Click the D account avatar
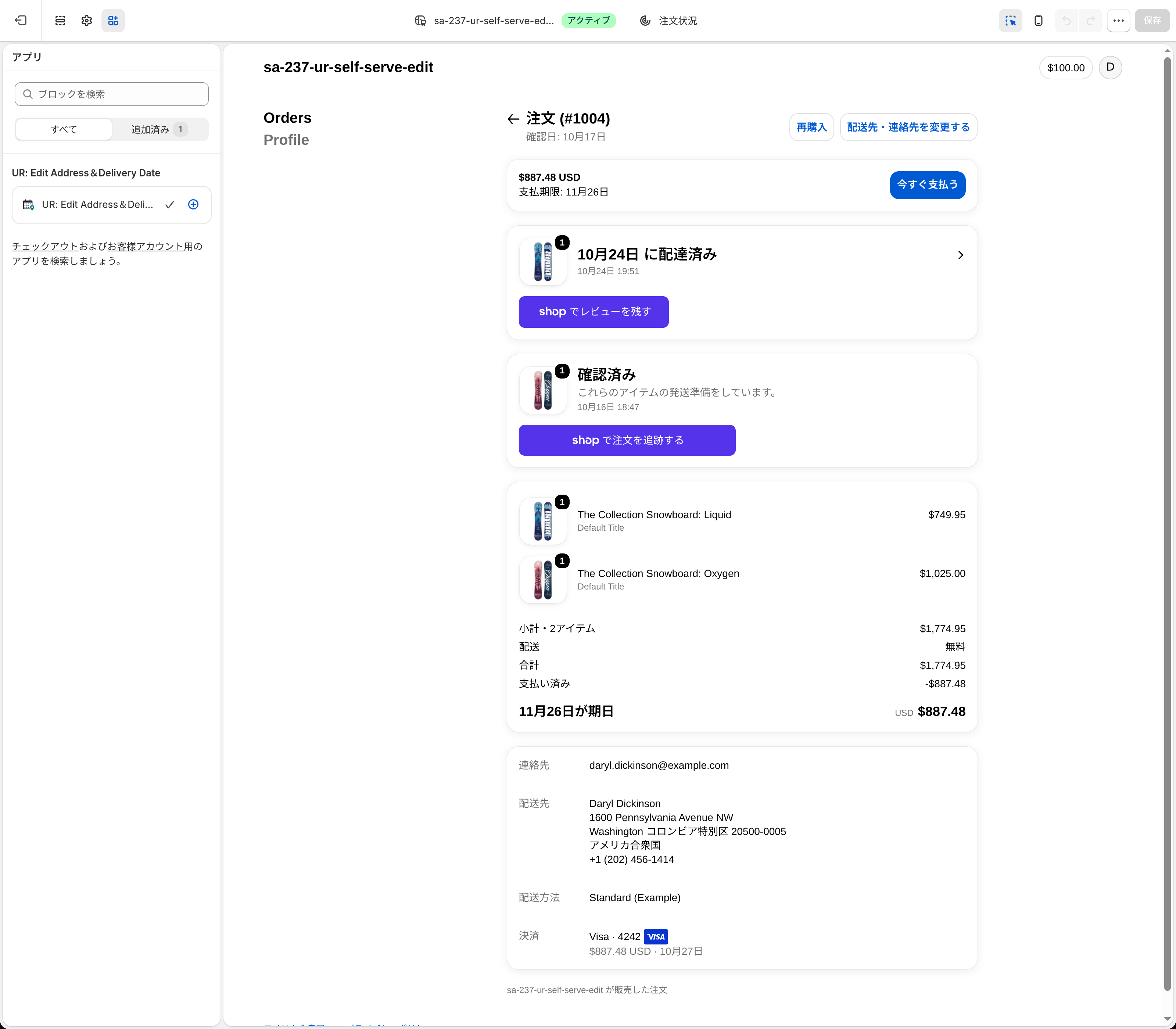This screenshot has width=1176, height=1029. click(x=1111, y=68)
